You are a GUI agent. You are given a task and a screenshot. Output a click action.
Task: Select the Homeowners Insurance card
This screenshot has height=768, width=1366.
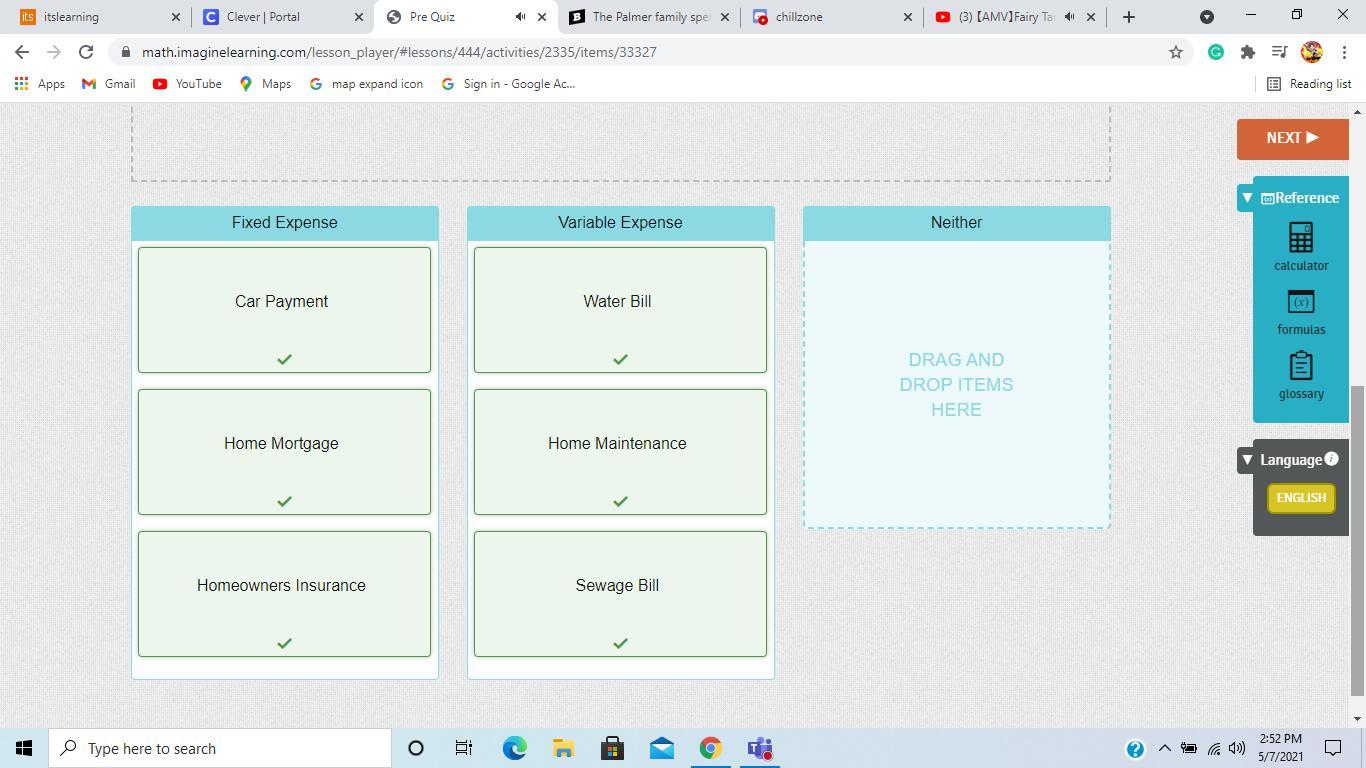(x=284, y=594)
